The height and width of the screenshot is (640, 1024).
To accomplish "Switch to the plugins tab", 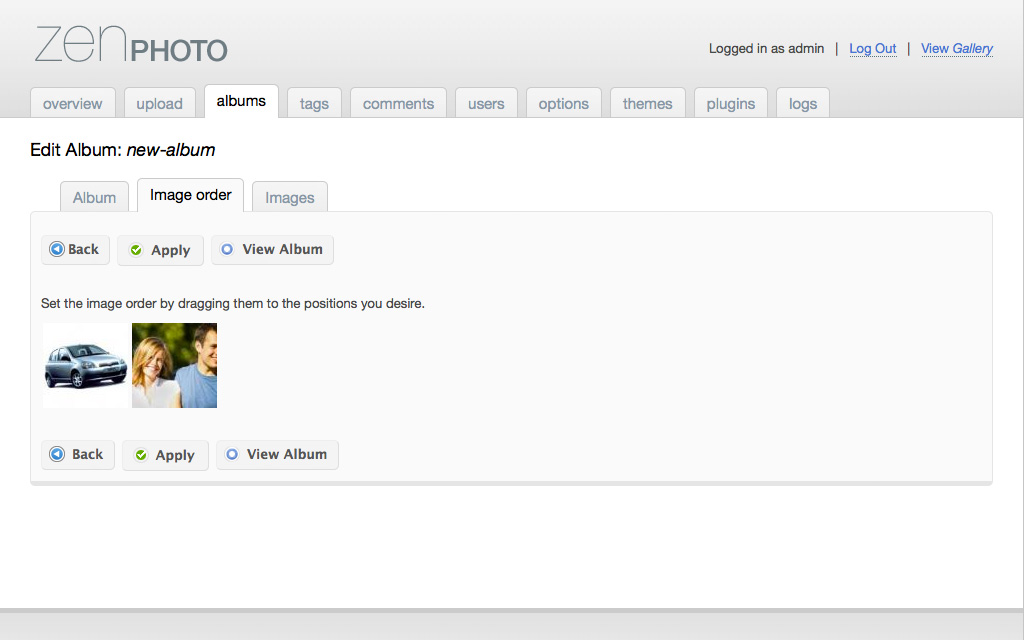I will pos(731,104).
